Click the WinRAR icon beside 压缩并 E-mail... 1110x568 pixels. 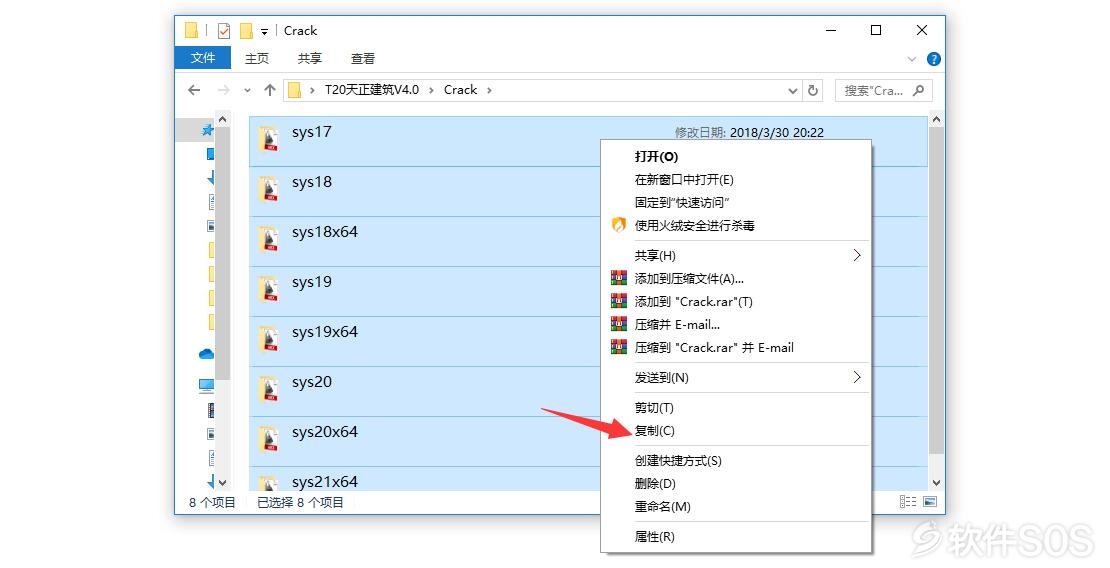click(619, 324)
